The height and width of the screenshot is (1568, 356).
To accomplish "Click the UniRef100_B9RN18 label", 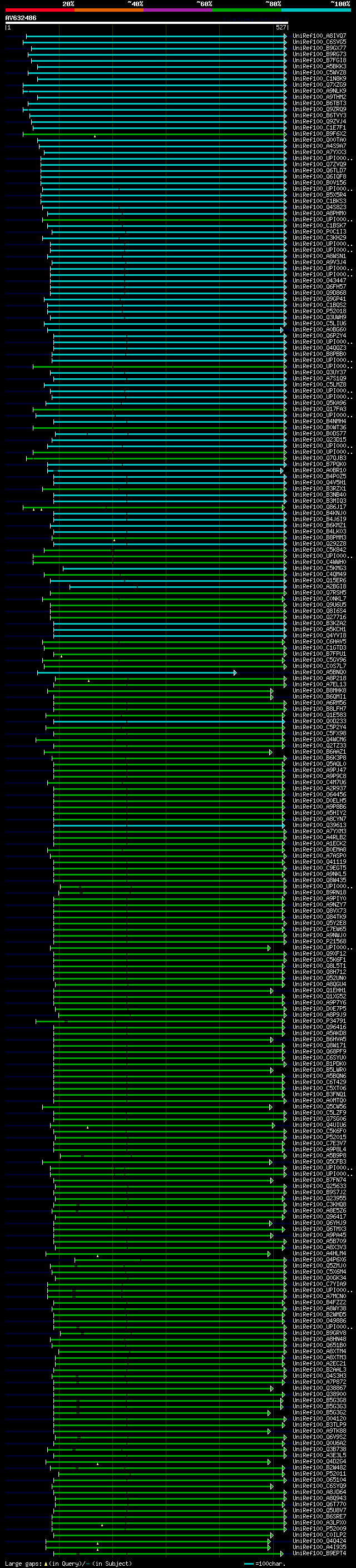I will coord(319,893).
